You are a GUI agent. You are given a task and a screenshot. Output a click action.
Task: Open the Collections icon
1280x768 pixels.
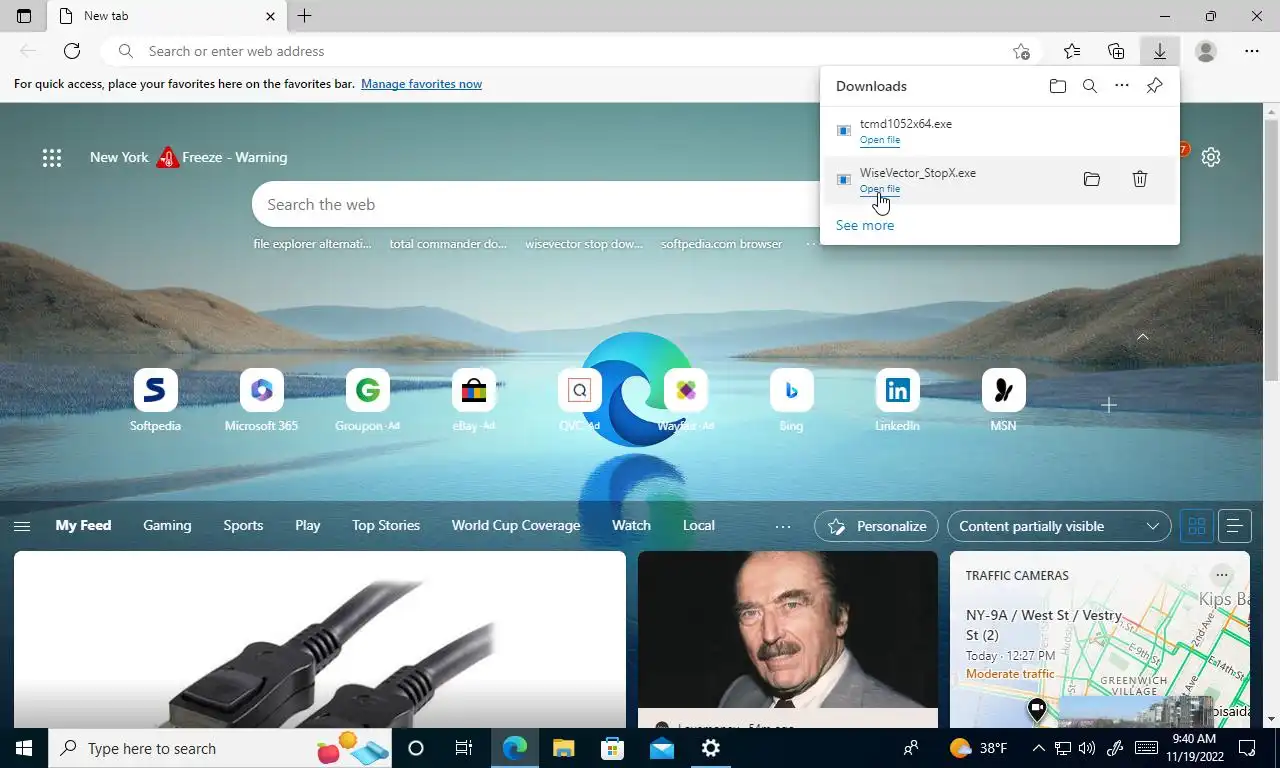click(1116, 51)
